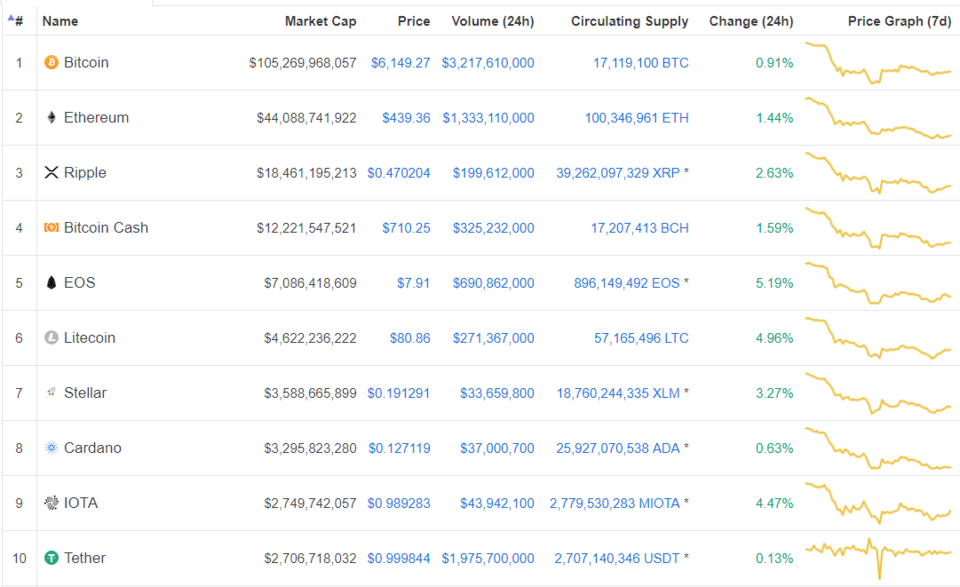Screen dimensions: 960x587
Task: Open Bitcoin 7-day price graph
Action: pos(878,62)
